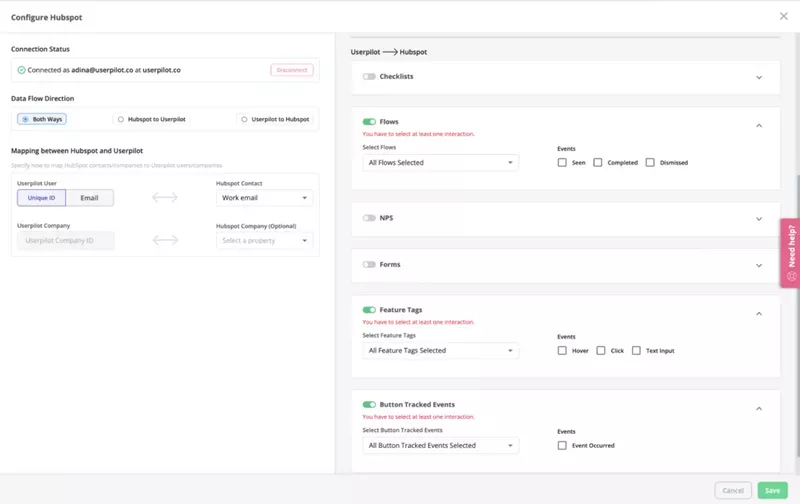
Task: Expand the Checklists section chevron
Action: pos(759,78)
